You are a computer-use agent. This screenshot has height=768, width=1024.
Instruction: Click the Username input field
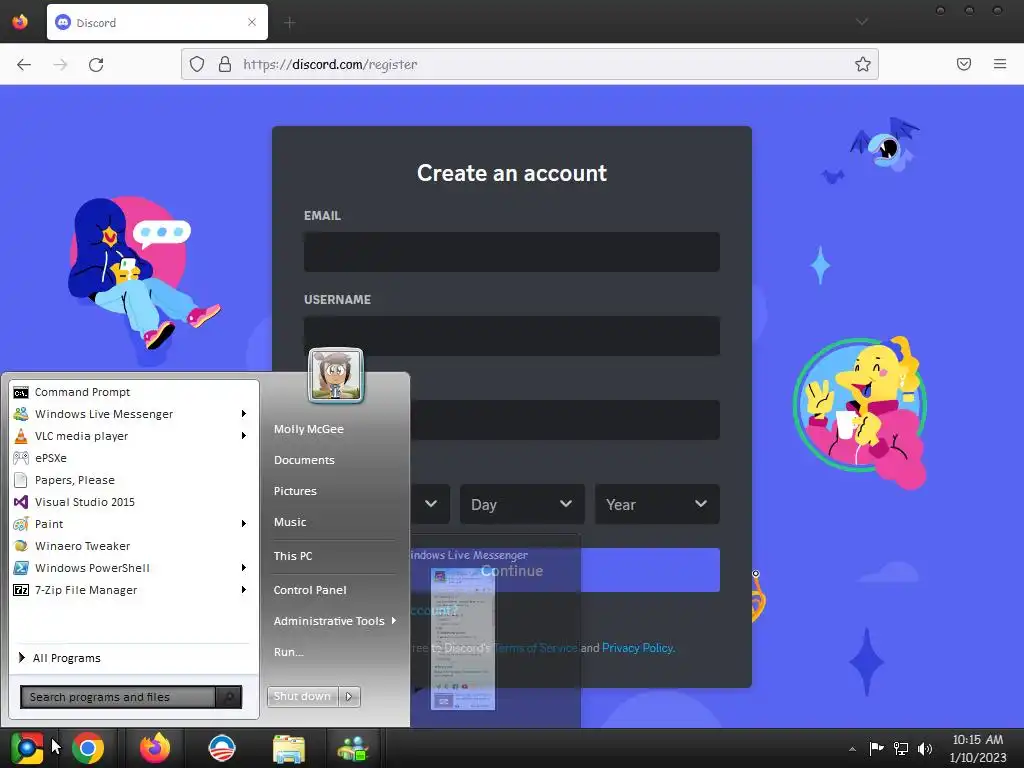click(512, 336)
